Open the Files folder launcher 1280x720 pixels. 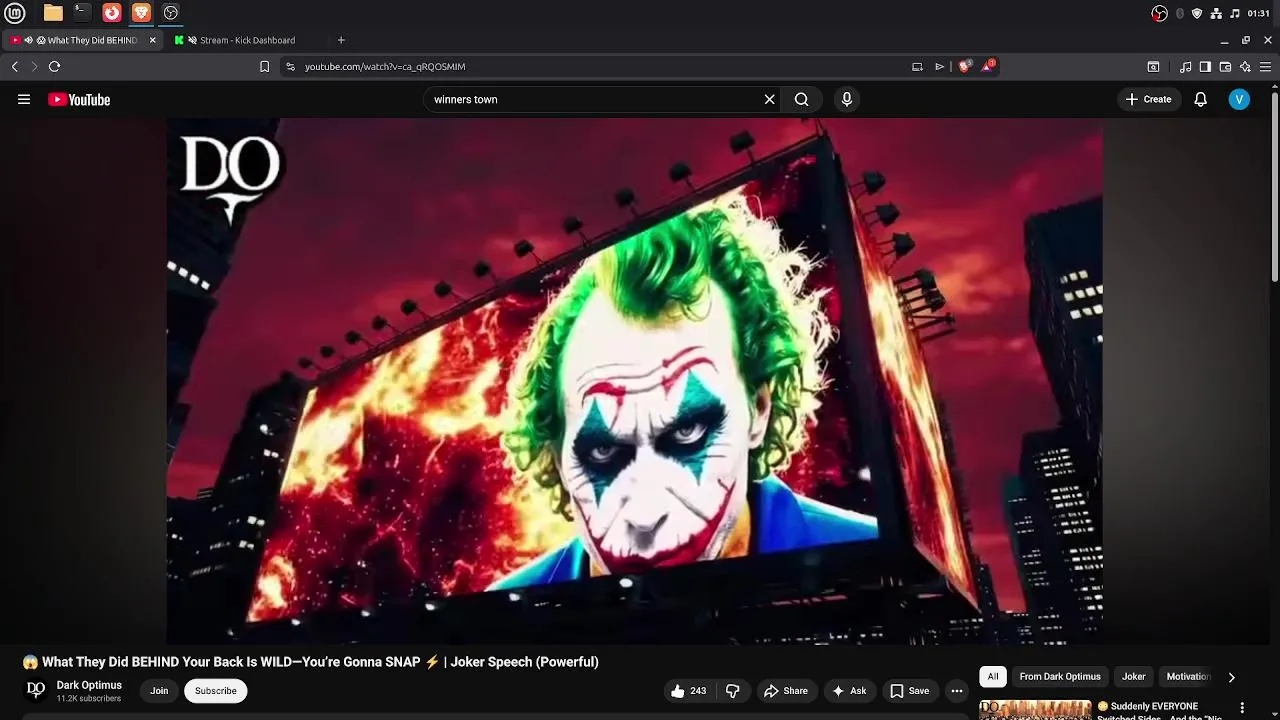pos(53,13)
